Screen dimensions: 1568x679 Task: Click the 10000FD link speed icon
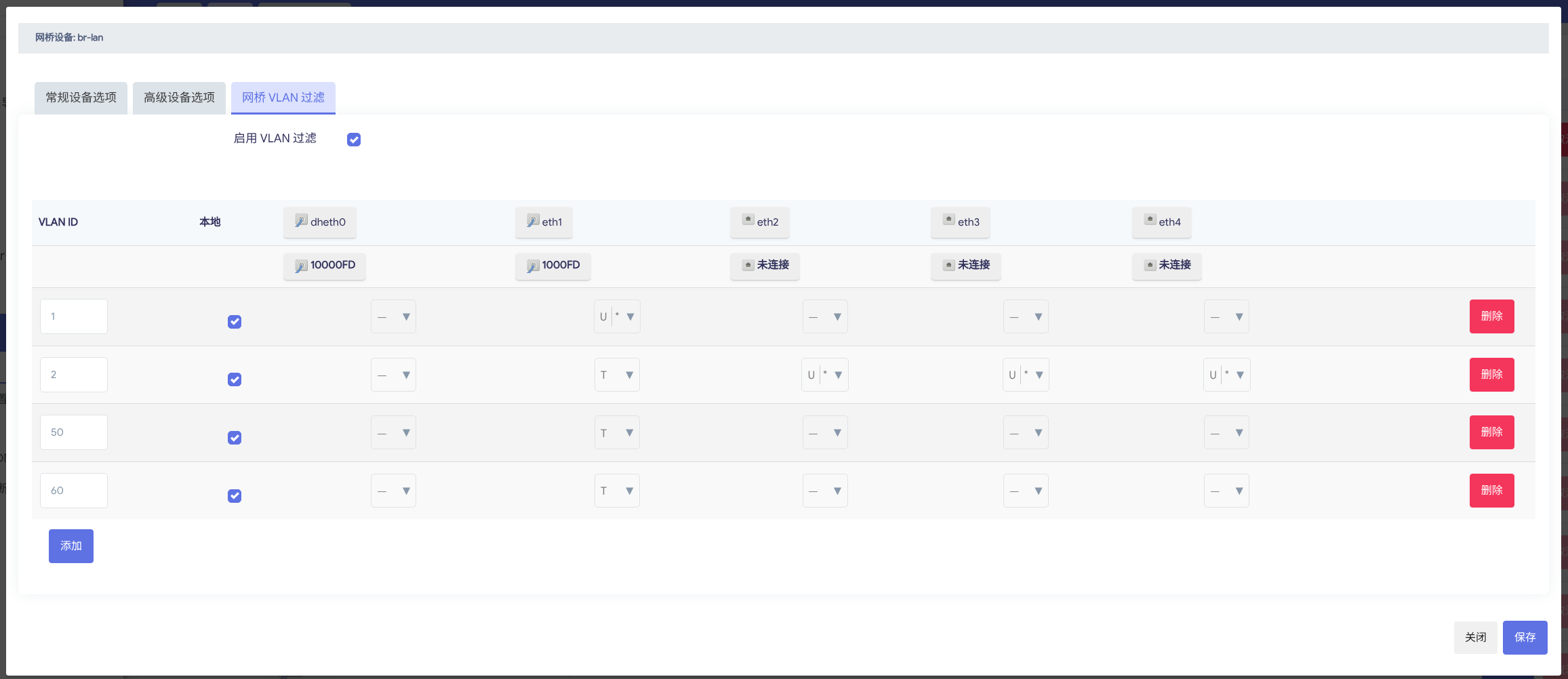click(x=301, y=266)
